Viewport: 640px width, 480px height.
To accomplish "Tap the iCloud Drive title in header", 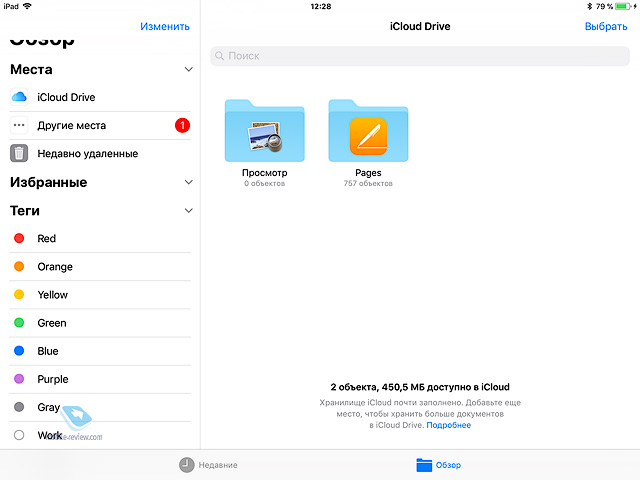I will pyautogui.click(x=420, y=27).
